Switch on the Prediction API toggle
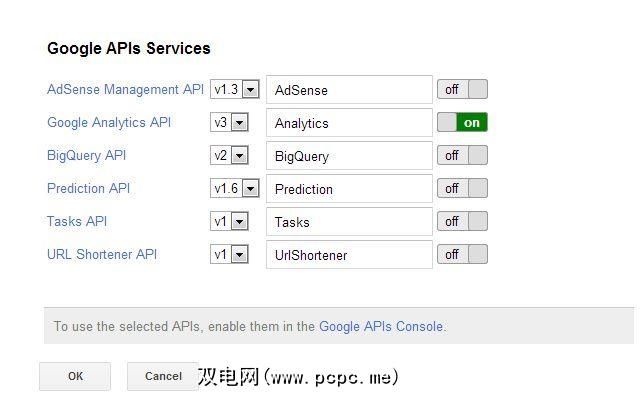The height and width of the screenshot is (400, 640). 462,189
